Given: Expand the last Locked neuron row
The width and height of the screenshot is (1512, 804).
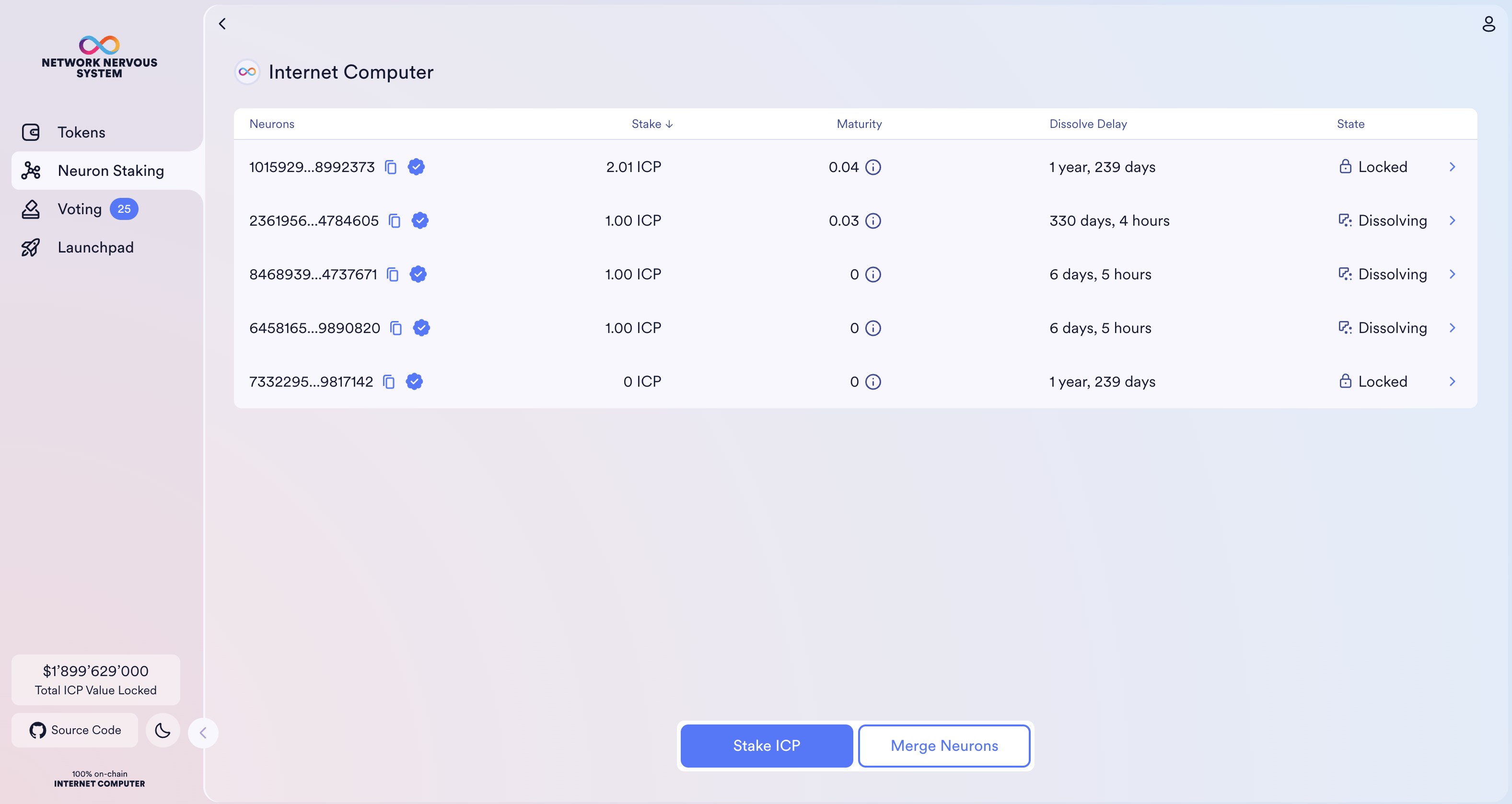Looking at the screenshot, I should click(1452, 381).
